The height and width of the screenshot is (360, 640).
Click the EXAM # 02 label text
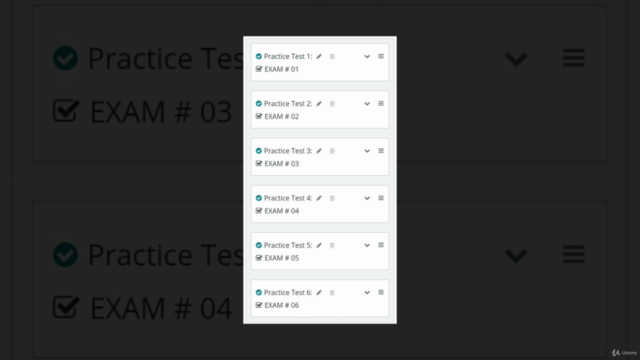click(282, 116)
